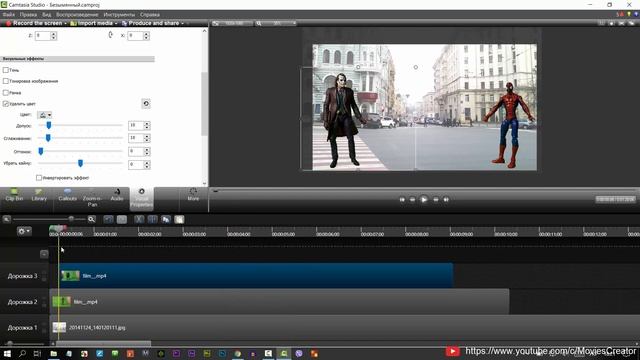Click the timeline Copy icon
Screen dimensions: 640x360
click(166, 219)
